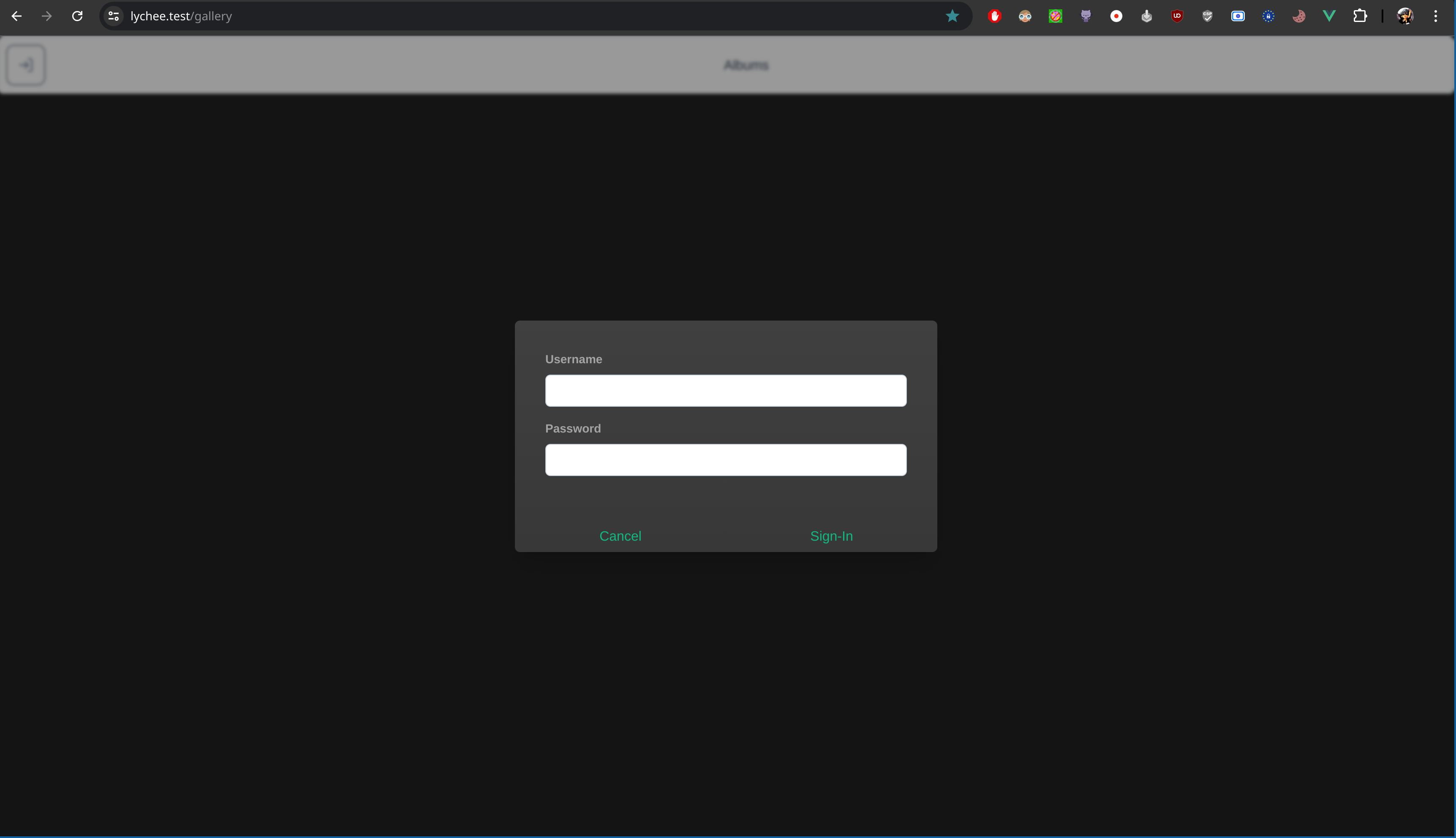The width and height of the screenshot is (1456, 838).
Task: Open the red stop-hand AdBlock extension
Action: pos(994,16)
